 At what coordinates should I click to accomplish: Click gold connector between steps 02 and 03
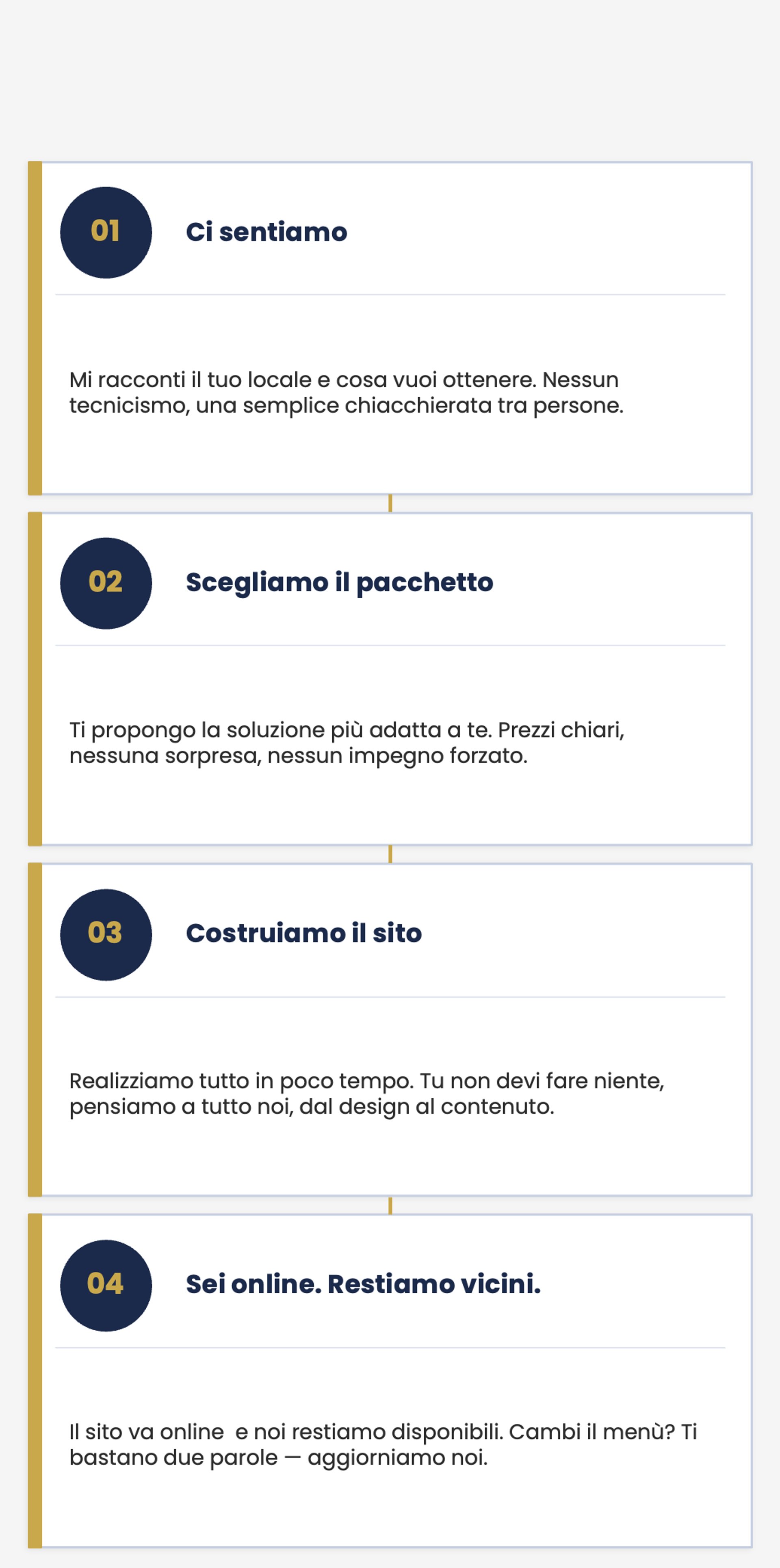click(390, 854)
